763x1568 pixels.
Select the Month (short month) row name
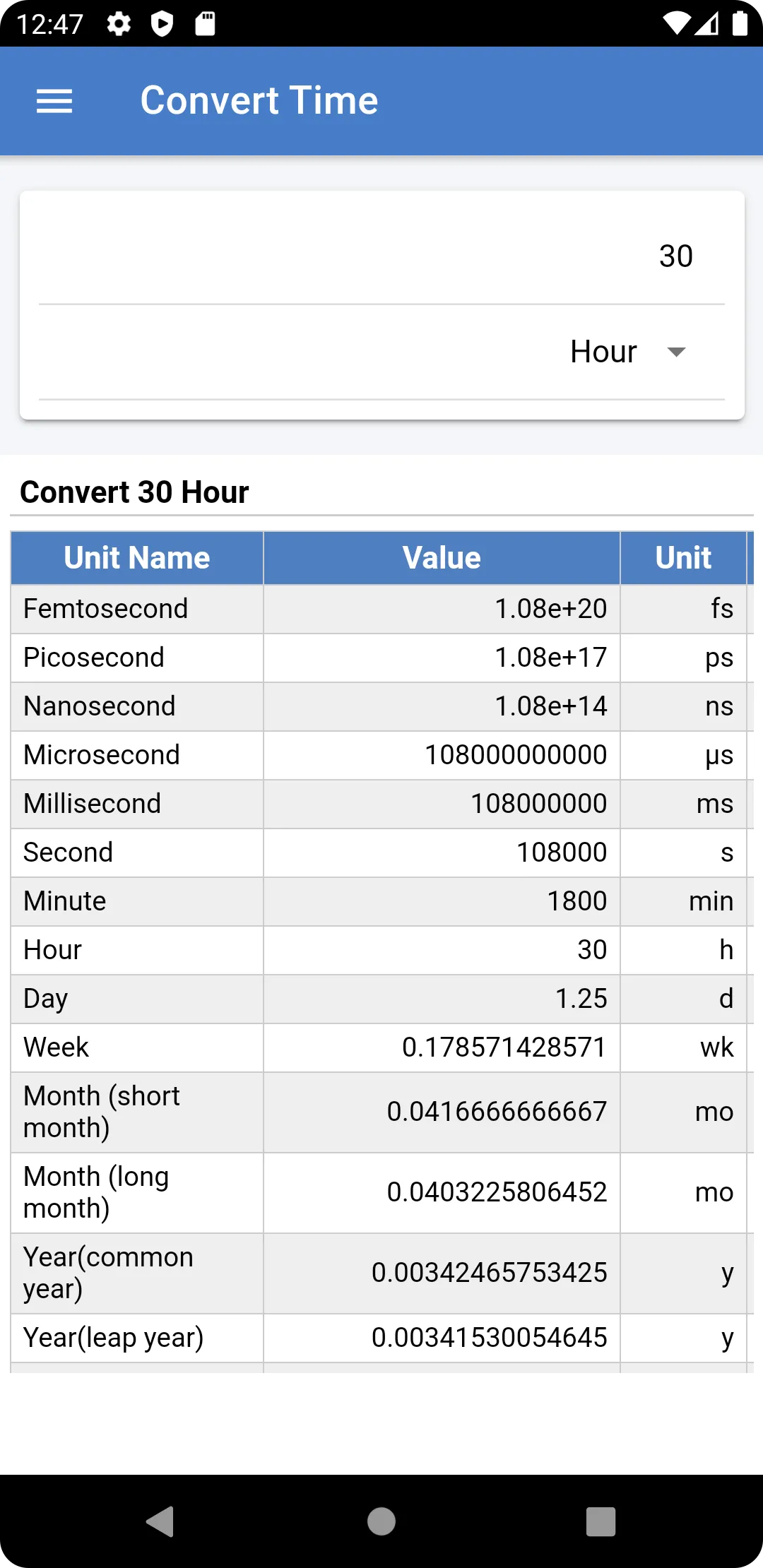(x=102, y=1112)
